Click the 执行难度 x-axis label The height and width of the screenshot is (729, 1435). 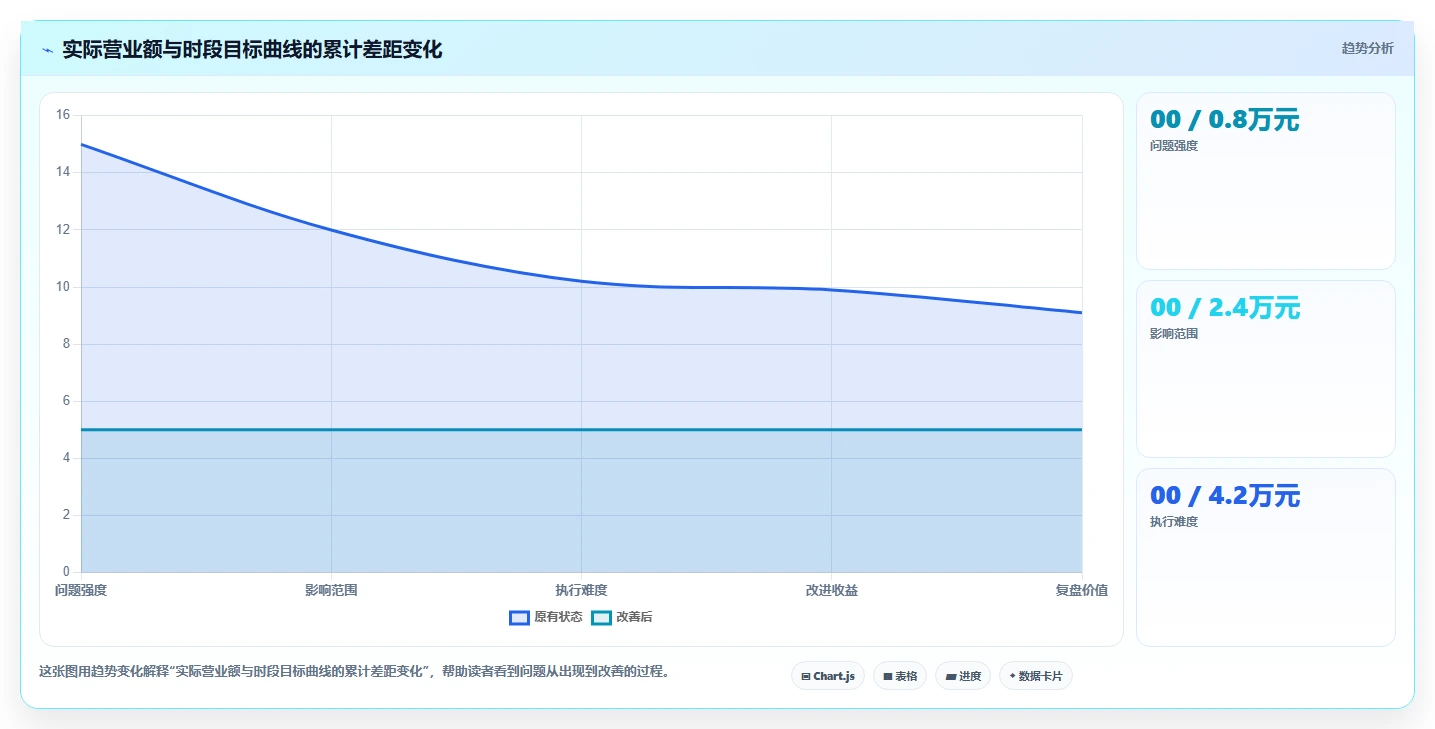581,590
